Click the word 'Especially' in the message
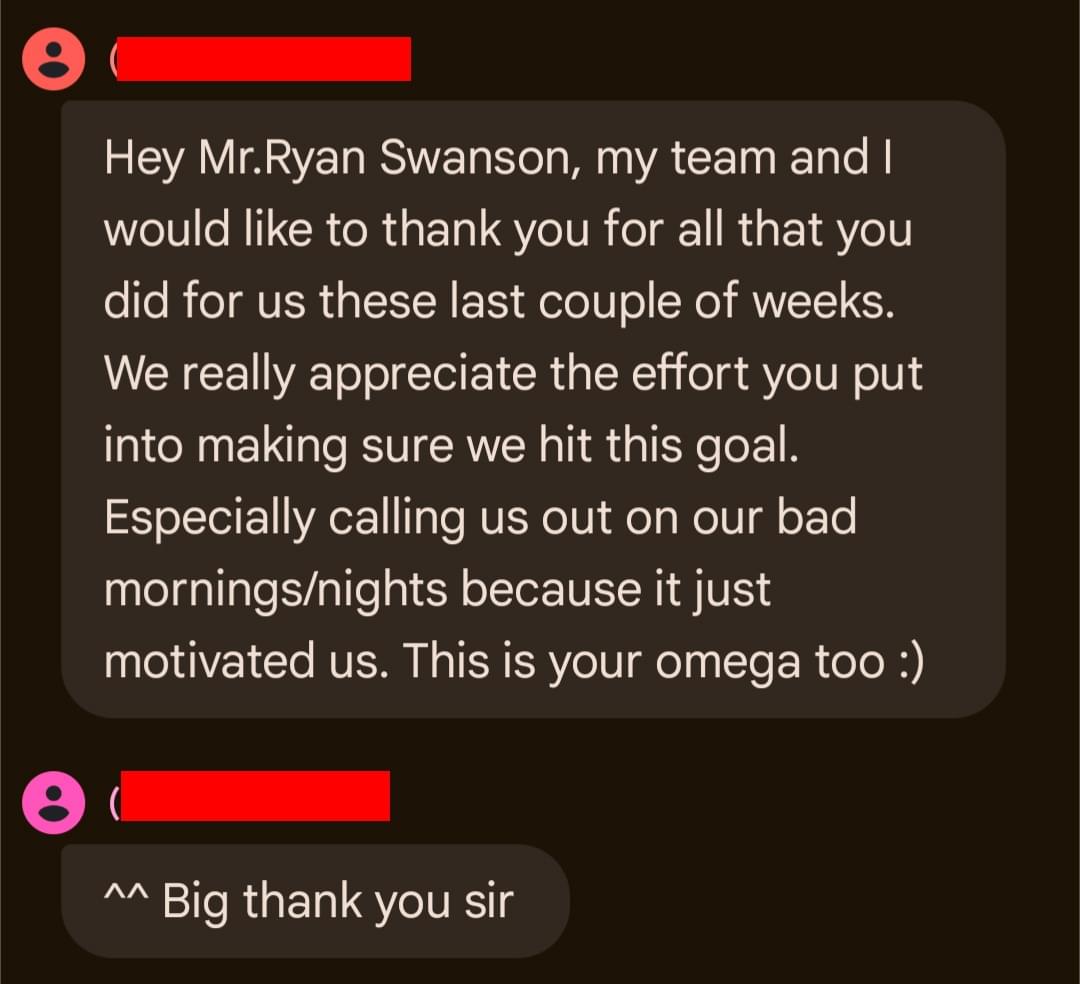1080x984 pixels. pyautogui.click(x=210, y=519)
